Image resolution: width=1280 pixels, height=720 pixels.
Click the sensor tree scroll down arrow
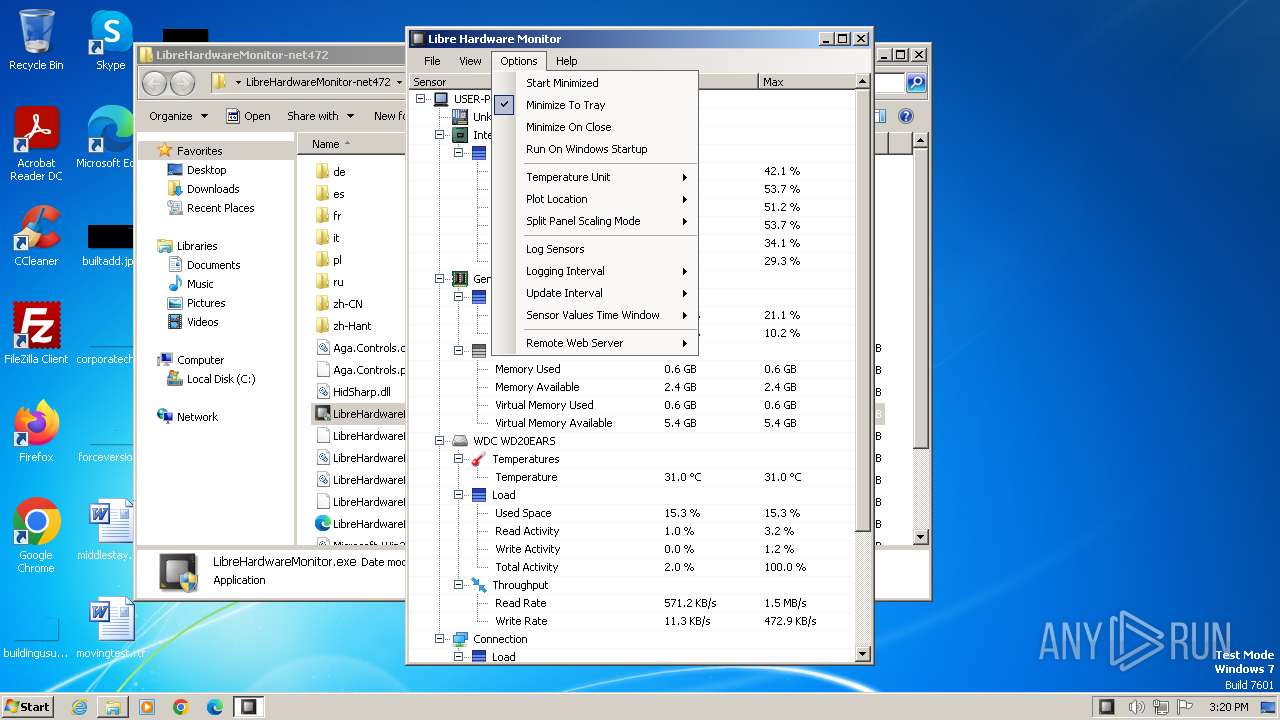coord(864,655)
